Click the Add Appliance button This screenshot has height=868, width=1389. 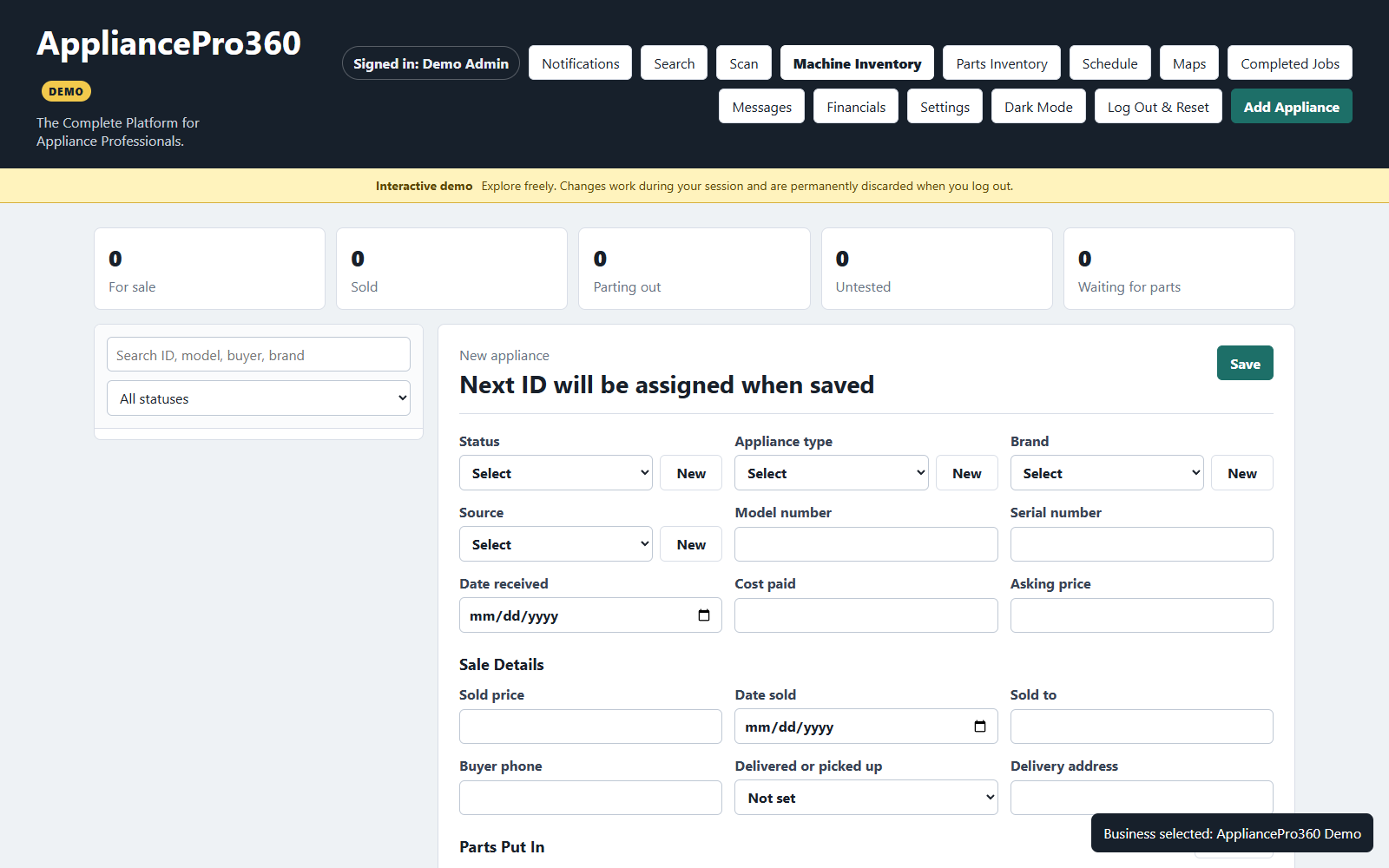click(1292, 106)
